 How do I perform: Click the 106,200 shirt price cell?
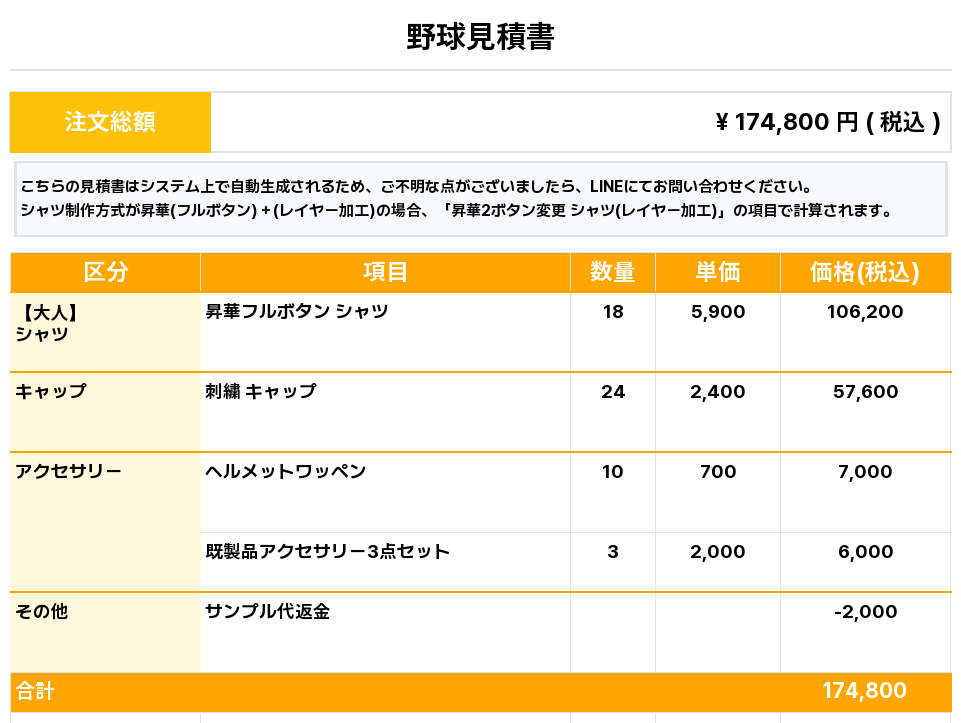coord(865,312)
